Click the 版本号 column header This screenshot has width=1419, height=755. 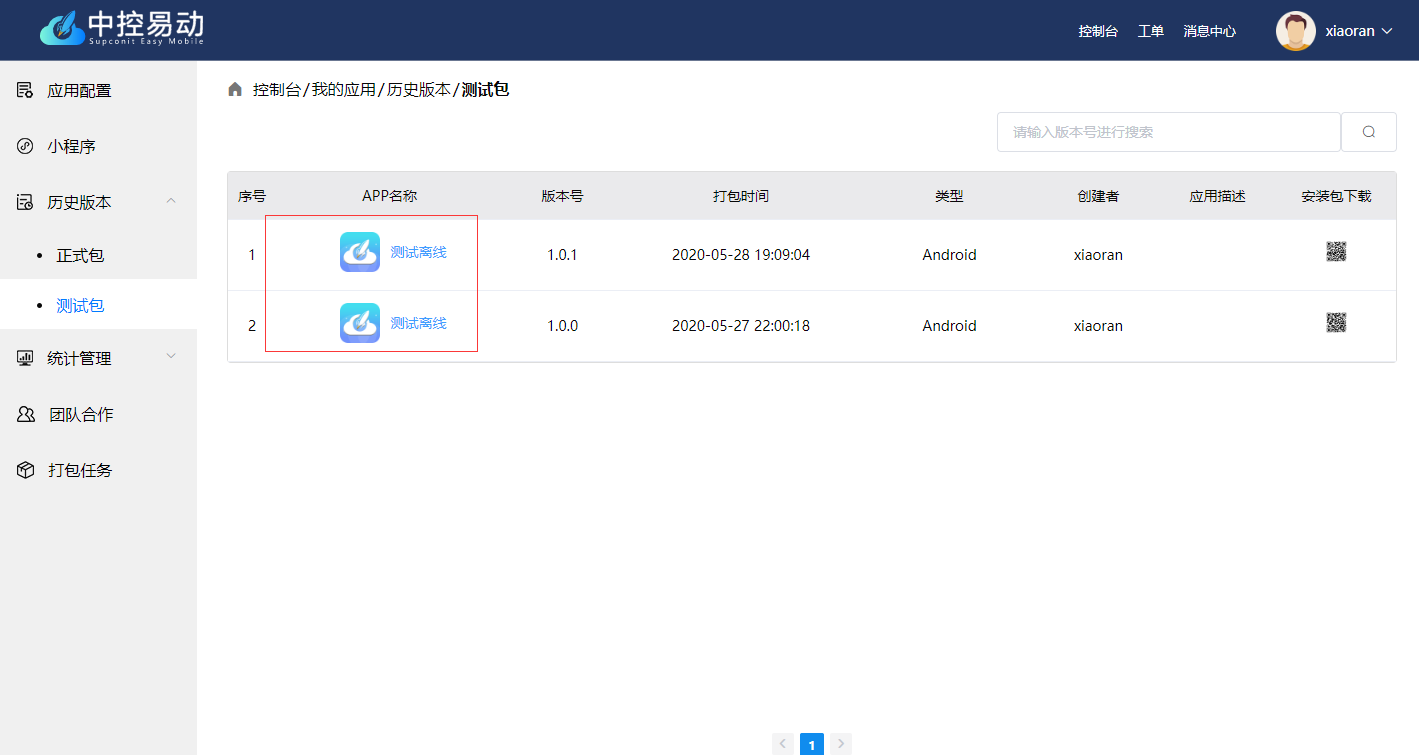[x=562, y=196]
